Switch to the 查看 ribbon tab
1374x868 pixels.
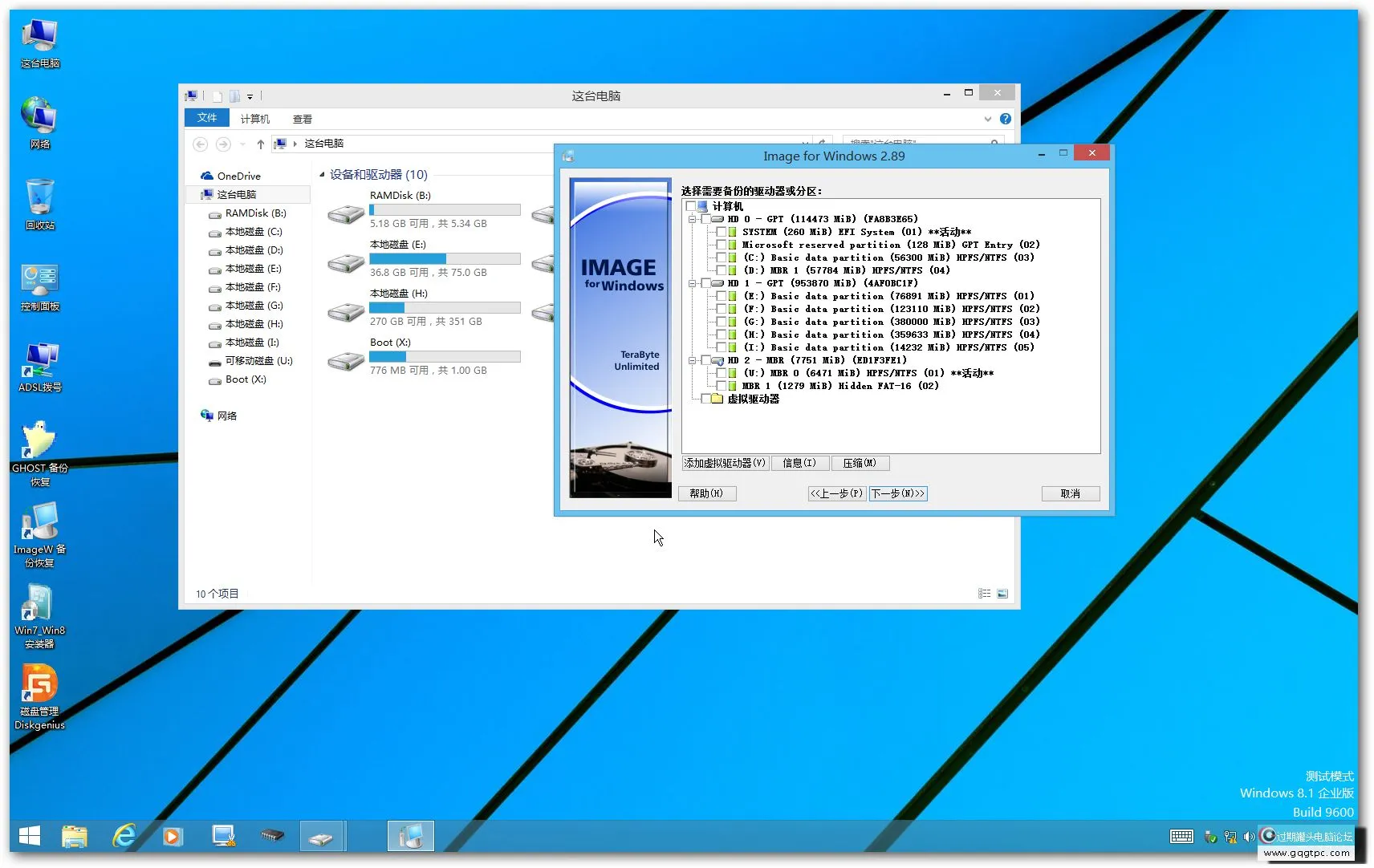point(303,118)
